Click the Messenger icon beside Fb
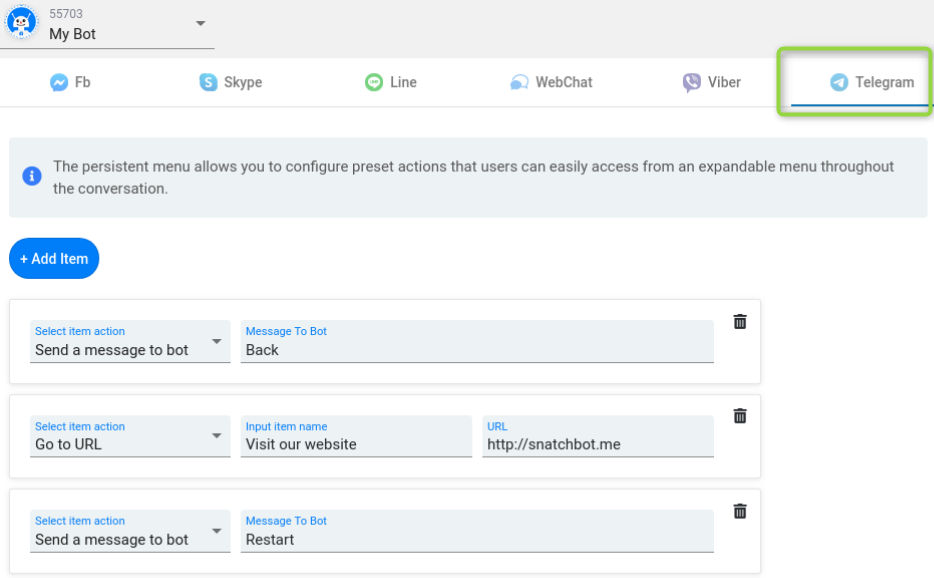Image resolution: width=934 pixels, height=578 pixels. coord(59,83)
